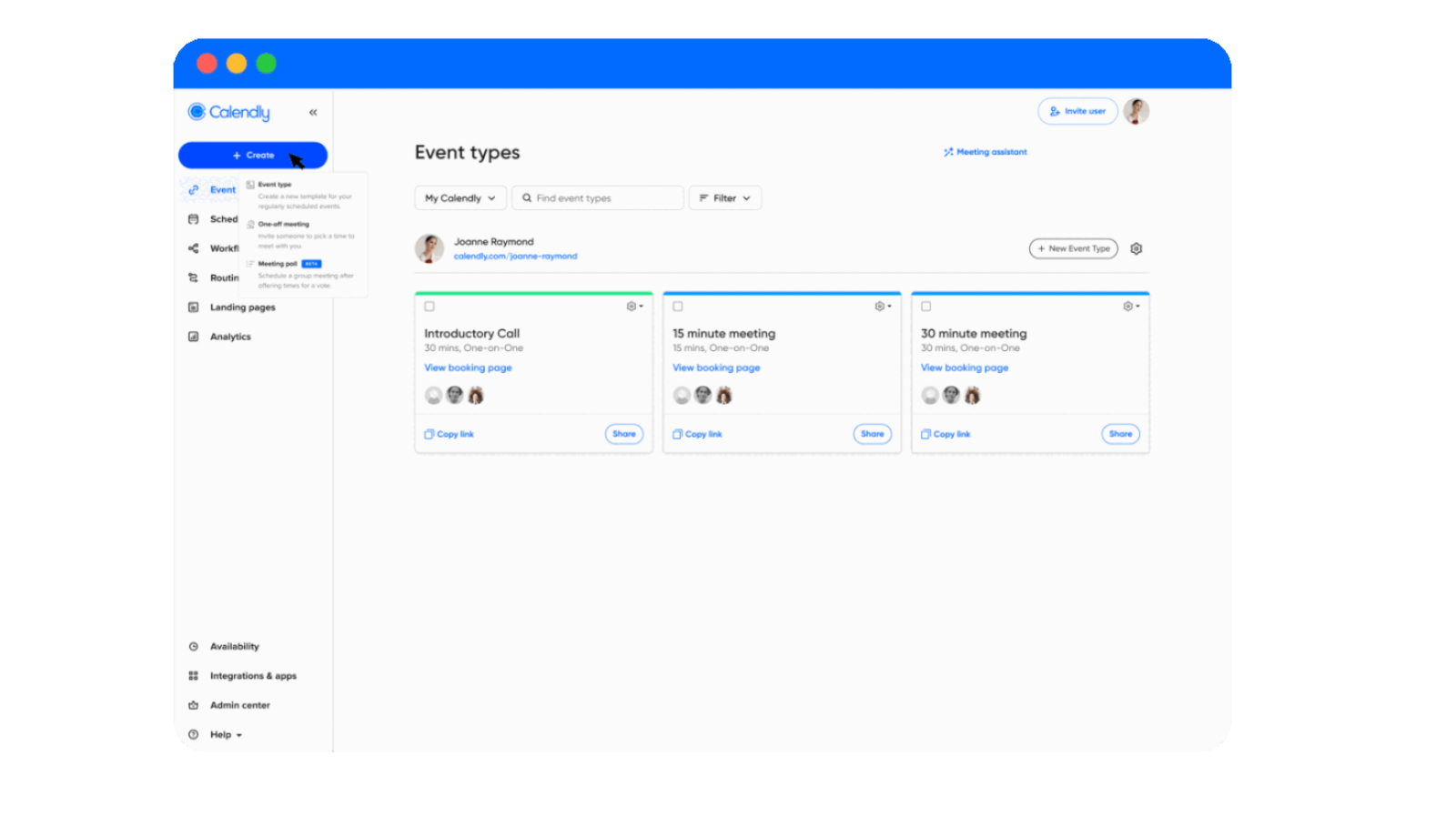Image resolution: width=1456 pixels, height=837 pixels.
Task: Click the Create button
Action: (x=253, y=156)
